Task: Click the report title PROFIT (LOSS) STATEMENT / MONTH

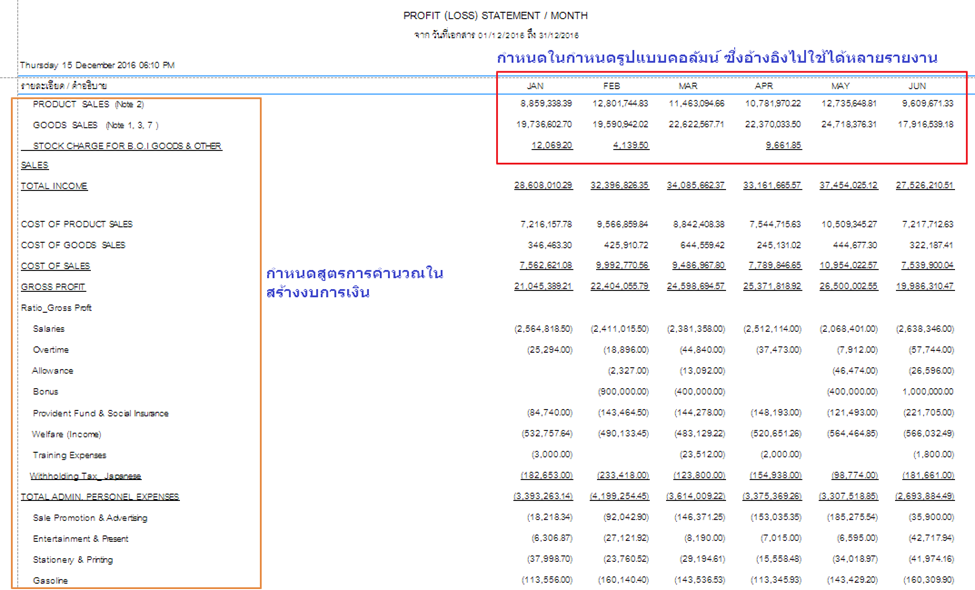Action: pos(495,16)
